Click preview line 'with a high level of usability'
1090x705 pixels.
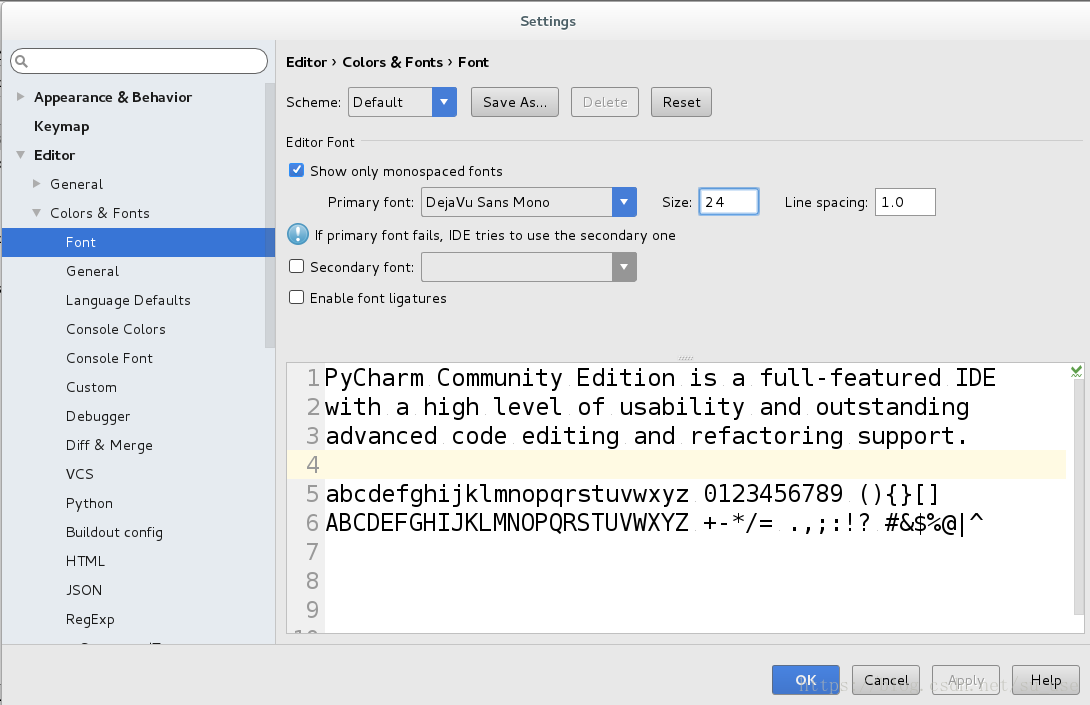point(647,407)
